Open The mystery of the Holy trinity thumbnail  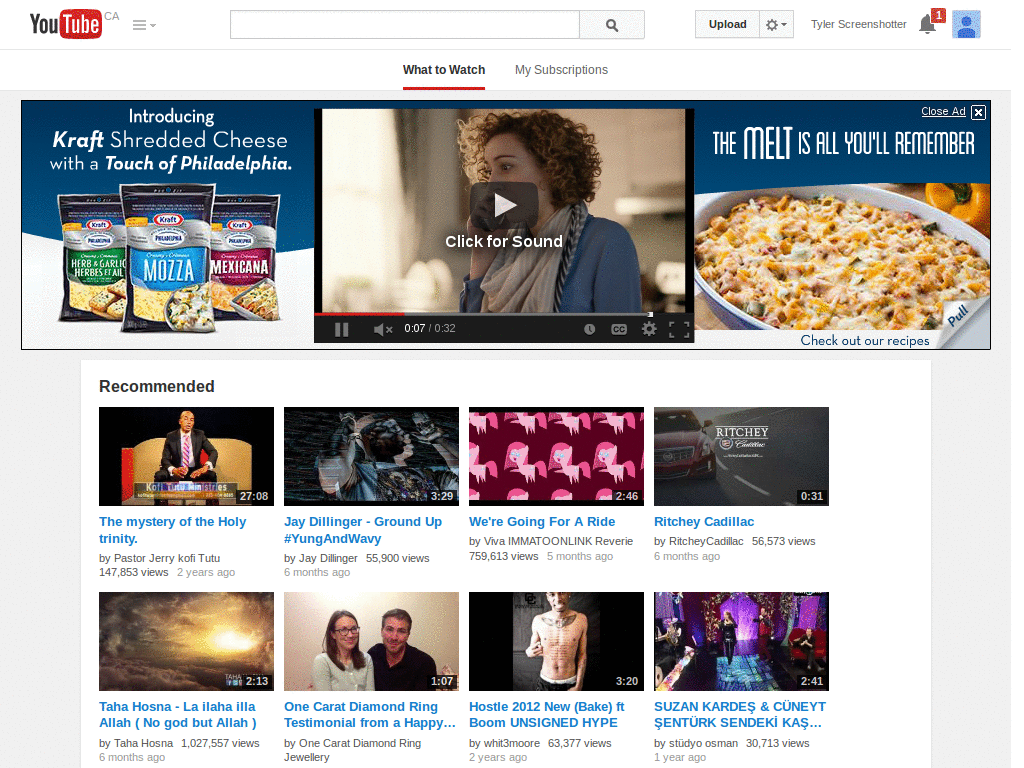[x=186, y=456]
